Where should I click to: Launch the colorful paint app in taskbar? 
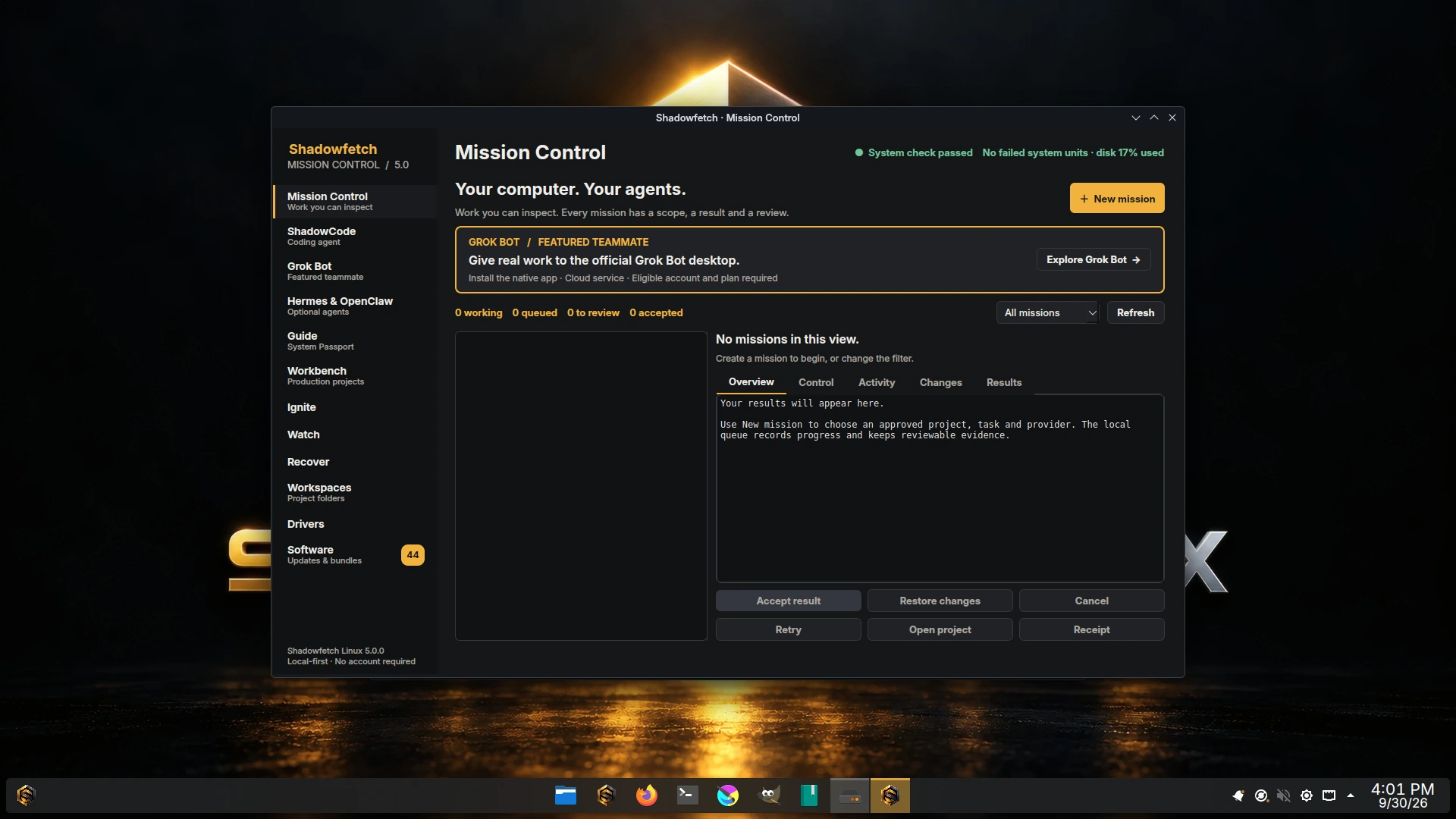[x=728, y=795]
